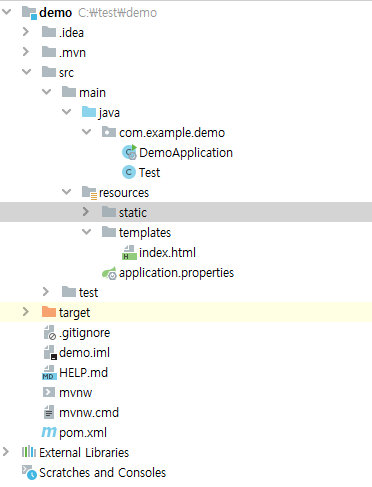This screenshot has height=487, width=372.
Task: Expand the .idea folder arrow
Action: coord(26,32)
